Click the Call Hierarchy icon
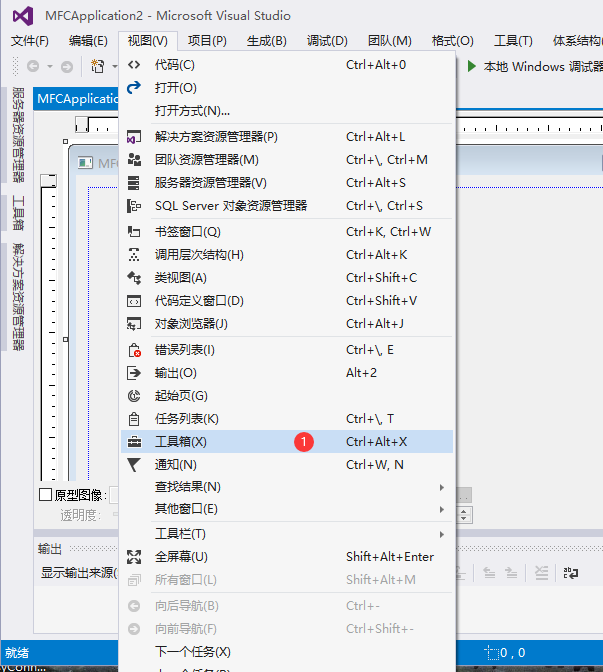 point(134,255)
